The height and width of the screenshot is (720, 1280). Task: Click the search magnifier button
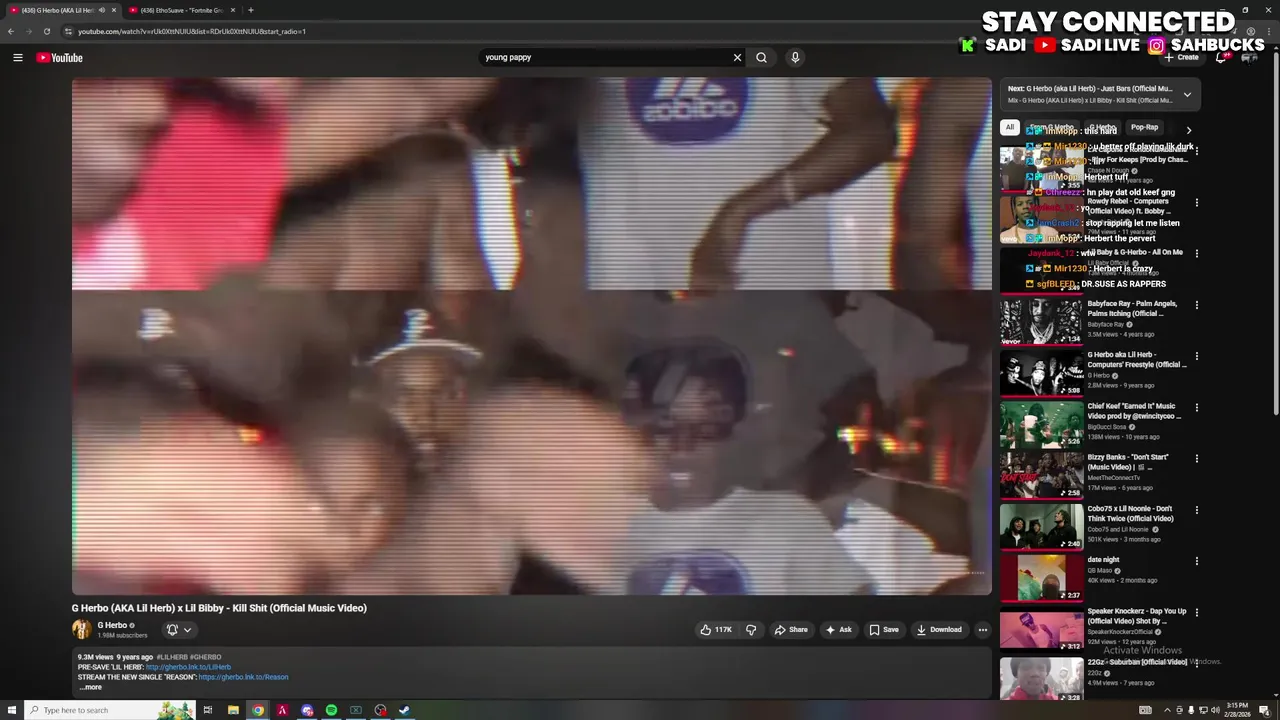click(x=761, y=57)
